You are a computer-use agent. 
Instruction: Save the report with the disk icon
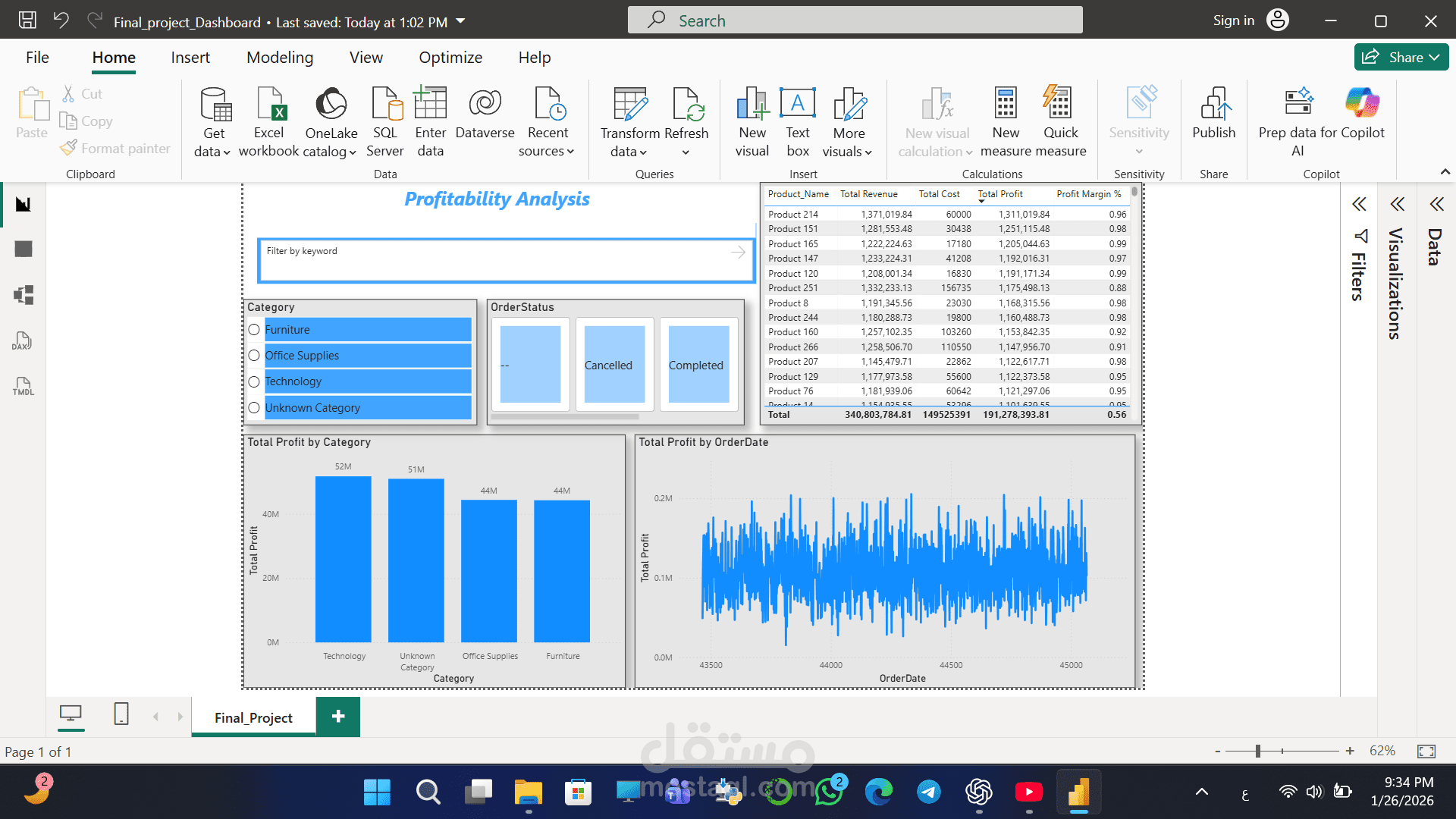coord(27,20)
